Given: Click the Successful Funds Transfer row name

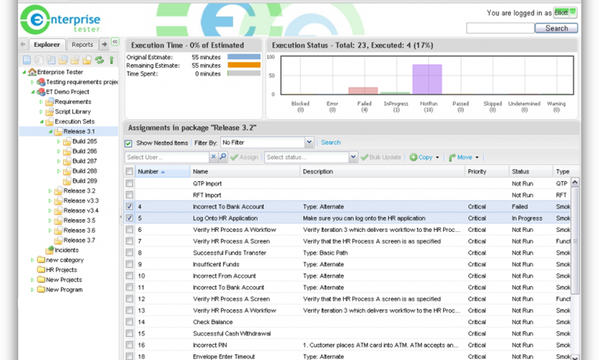Looking at the screenshot, I should click(230, 252).
